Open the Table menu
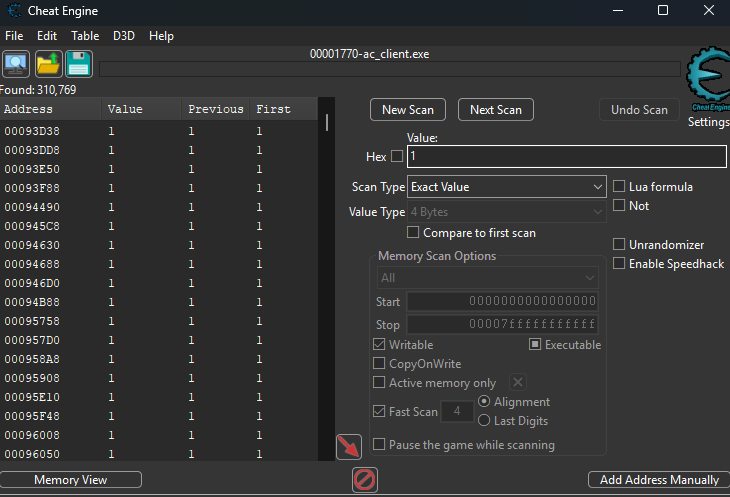Image resolution: width=730 pixels, height=497 pixels. point(85,35)
